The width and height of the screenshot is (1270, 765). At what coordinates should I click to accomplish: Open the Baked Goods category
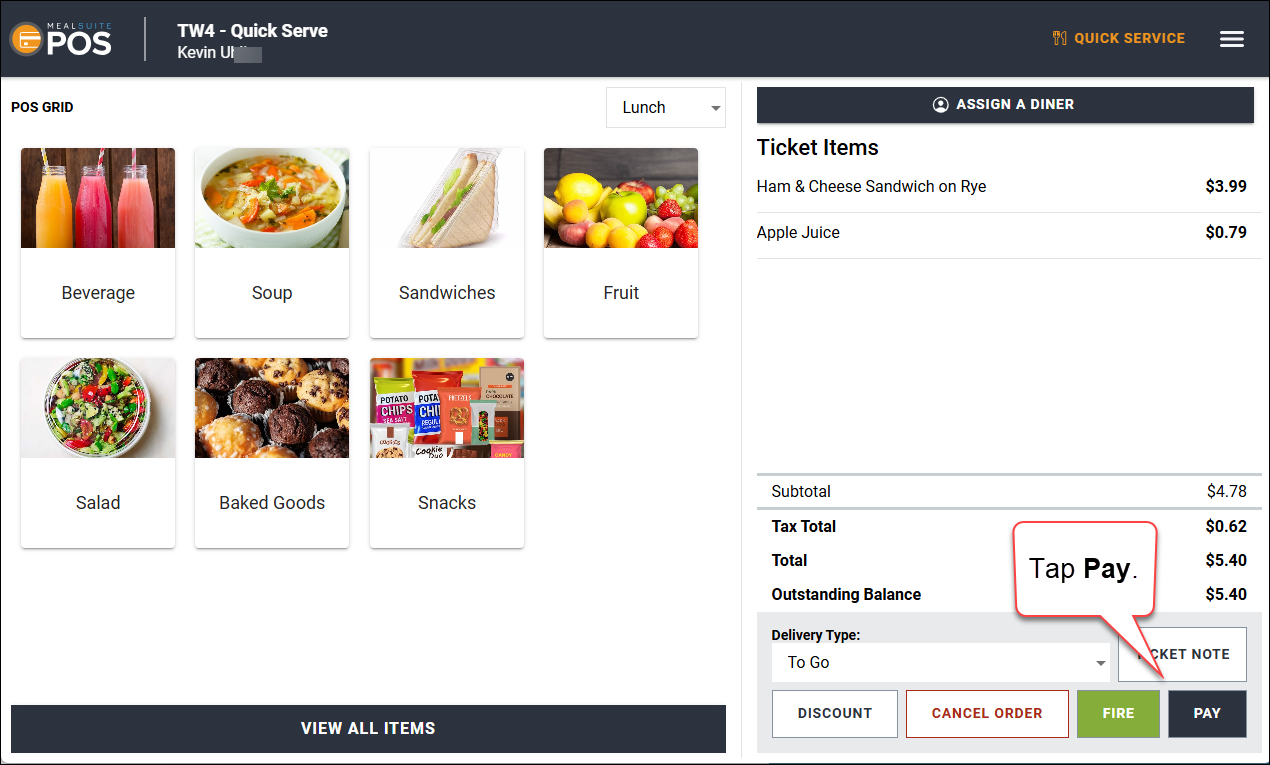pos(272,453)
